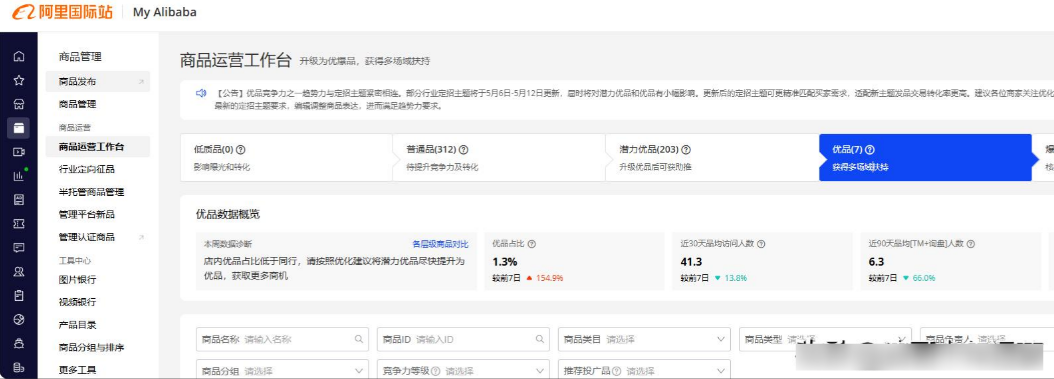Click the help icon next to 优品(7)
Viewport: 1054px width, 379px height.
pos(870,150)
